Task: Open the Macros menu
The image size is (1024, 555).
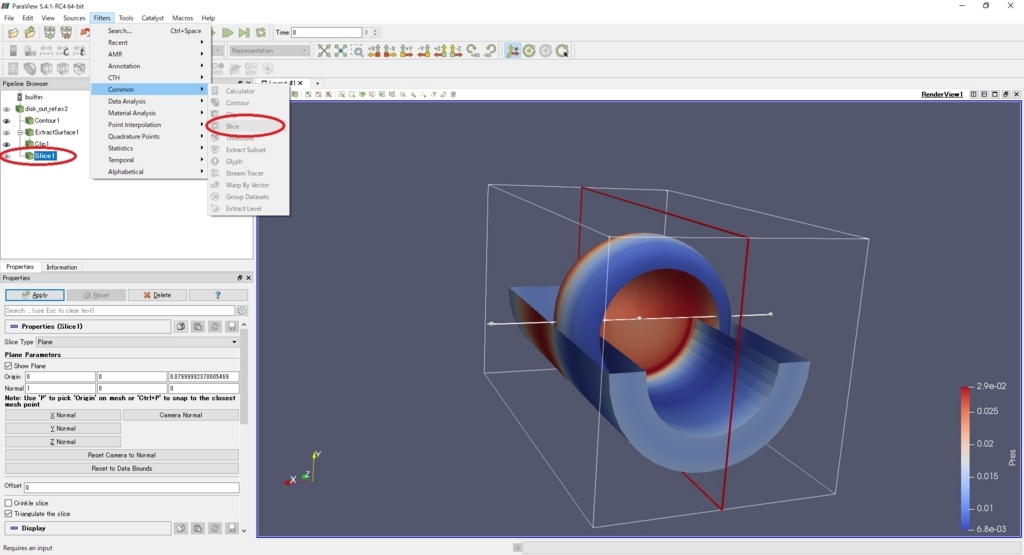Action: [x=182, y=18]
